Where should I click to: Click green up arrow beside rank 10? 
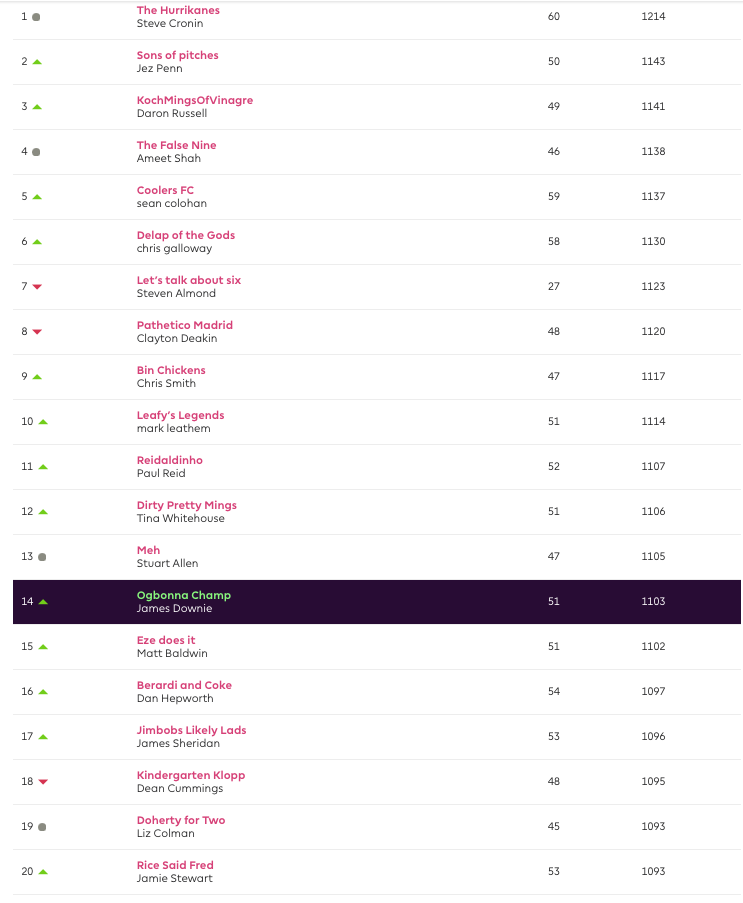43,422
